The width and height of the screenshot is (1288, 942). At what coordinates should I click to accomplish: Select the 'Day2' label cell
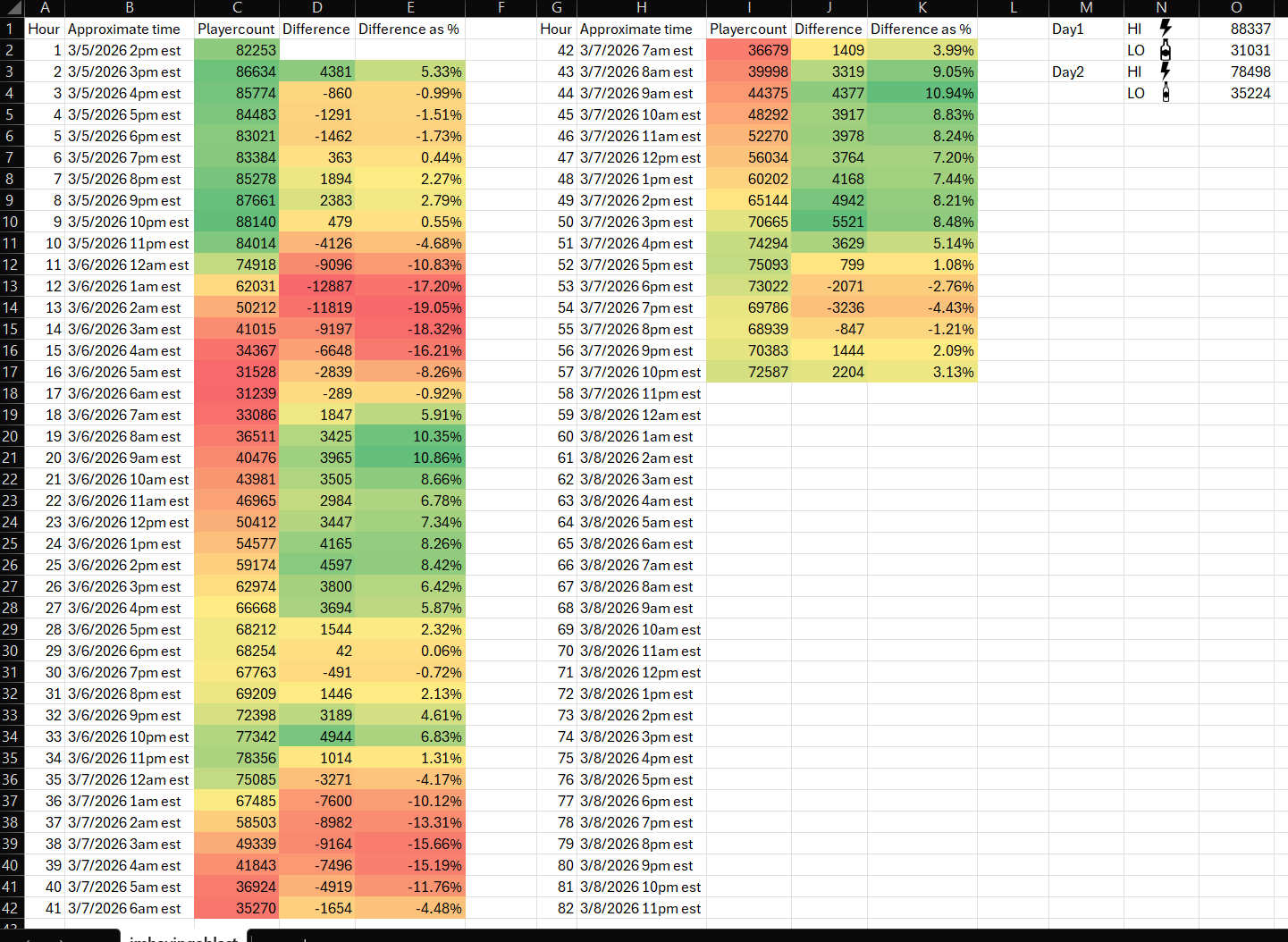[1086, 71]
